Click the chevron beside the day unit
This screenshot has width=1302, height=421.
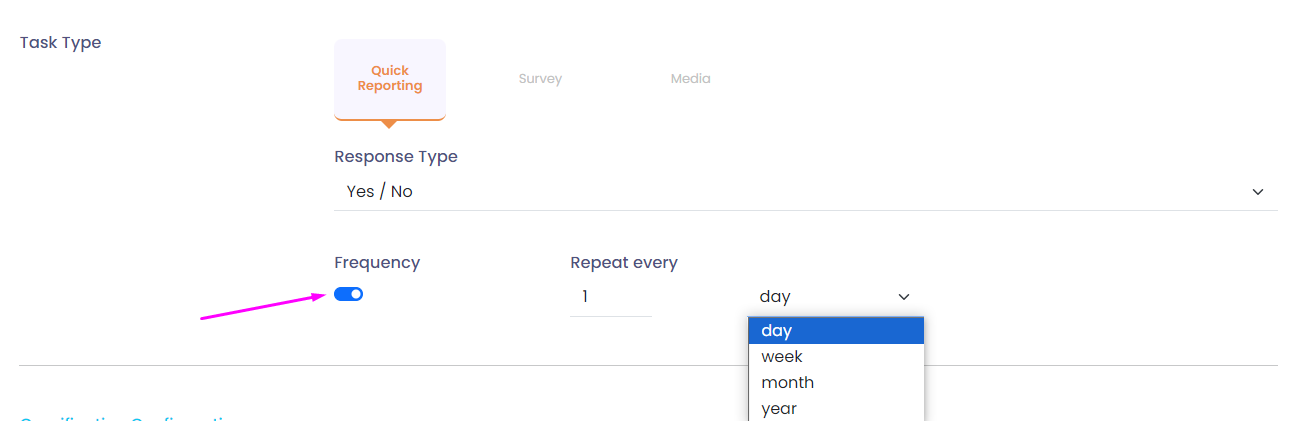tap(904, 297)
